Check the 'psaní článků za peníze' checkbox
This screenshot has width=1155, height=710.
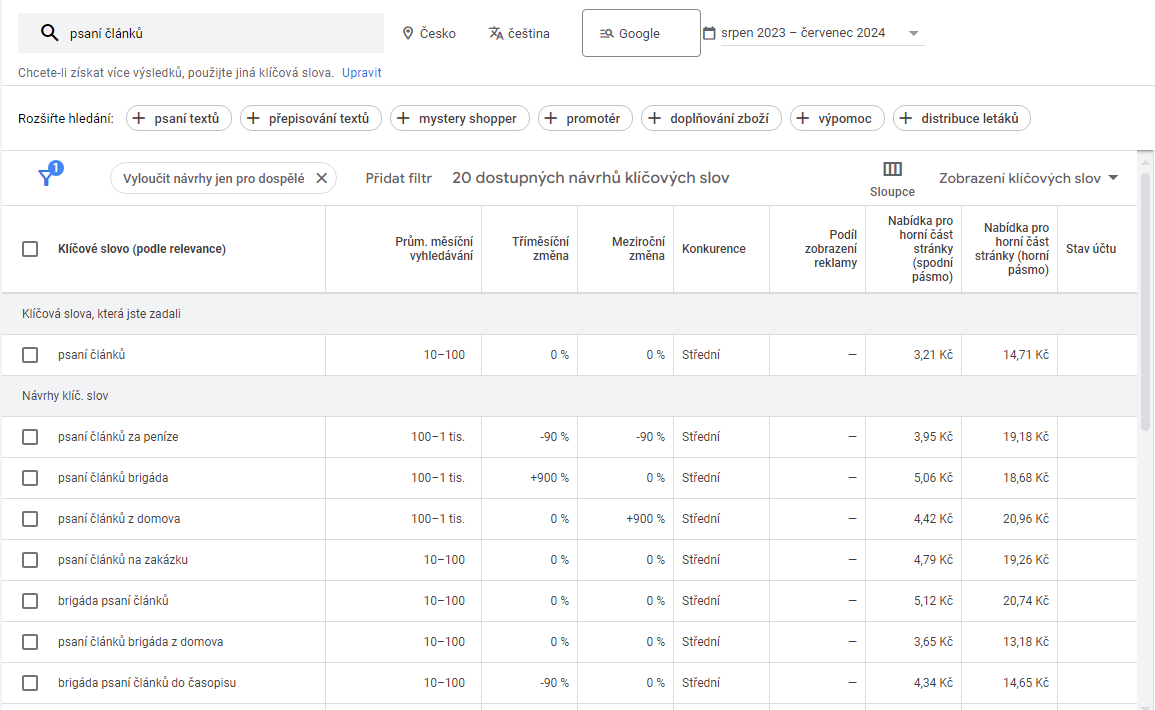30,437
